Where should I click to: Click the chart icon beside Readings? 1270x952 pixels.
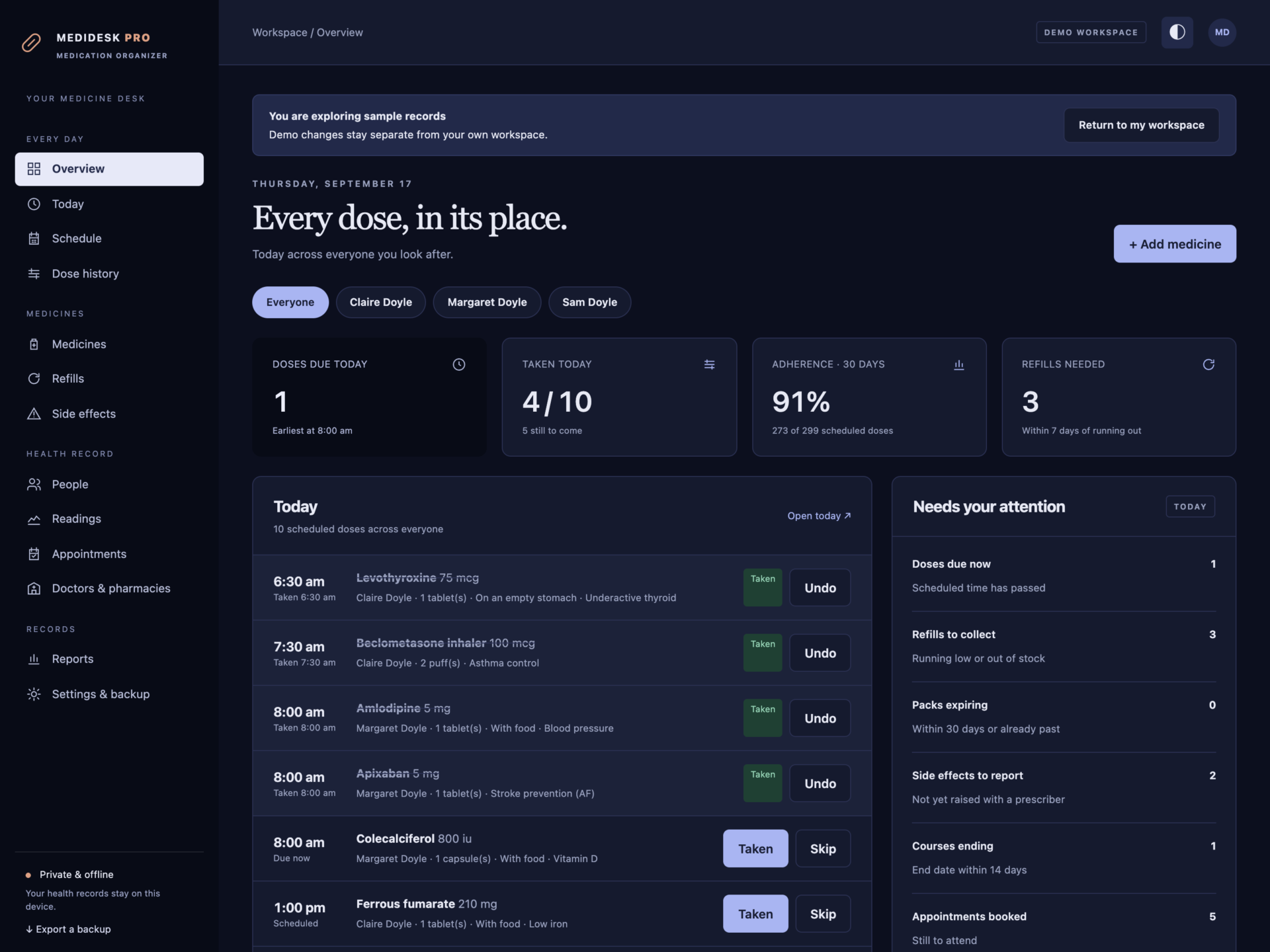point(34,519)
